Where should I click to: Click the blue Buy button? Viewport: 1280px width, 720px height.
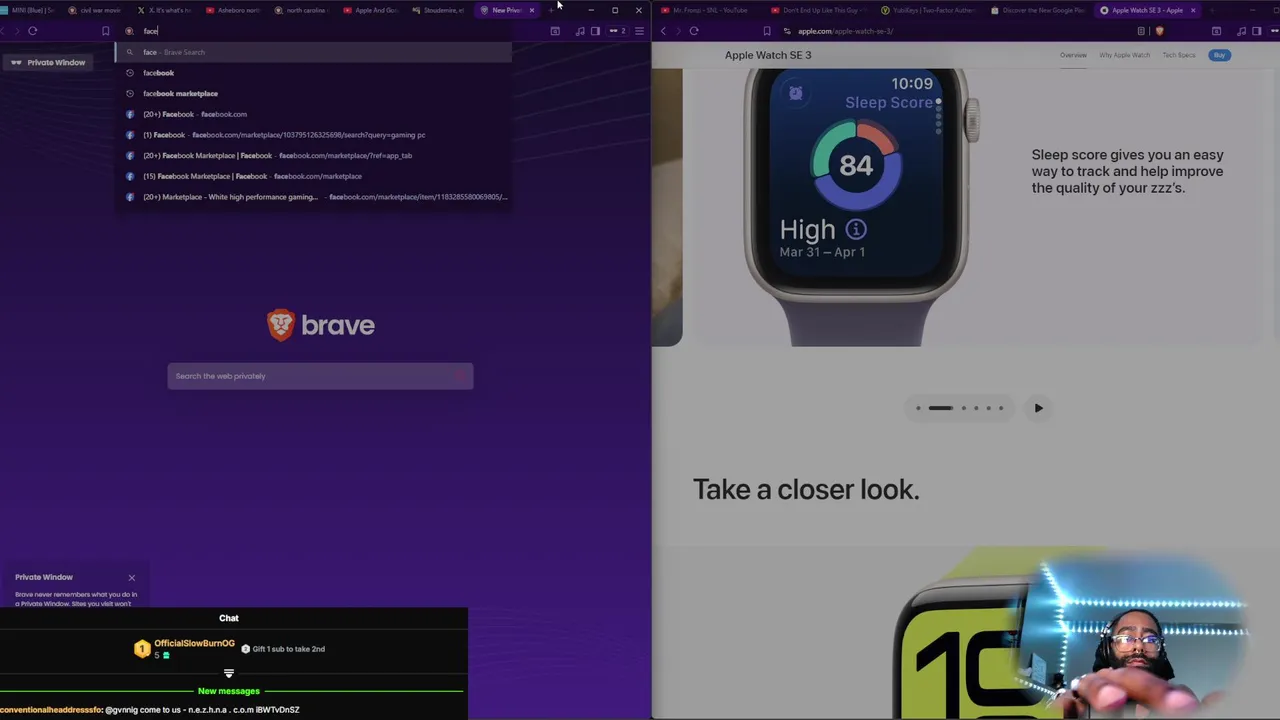click(x=1219, y=55)
